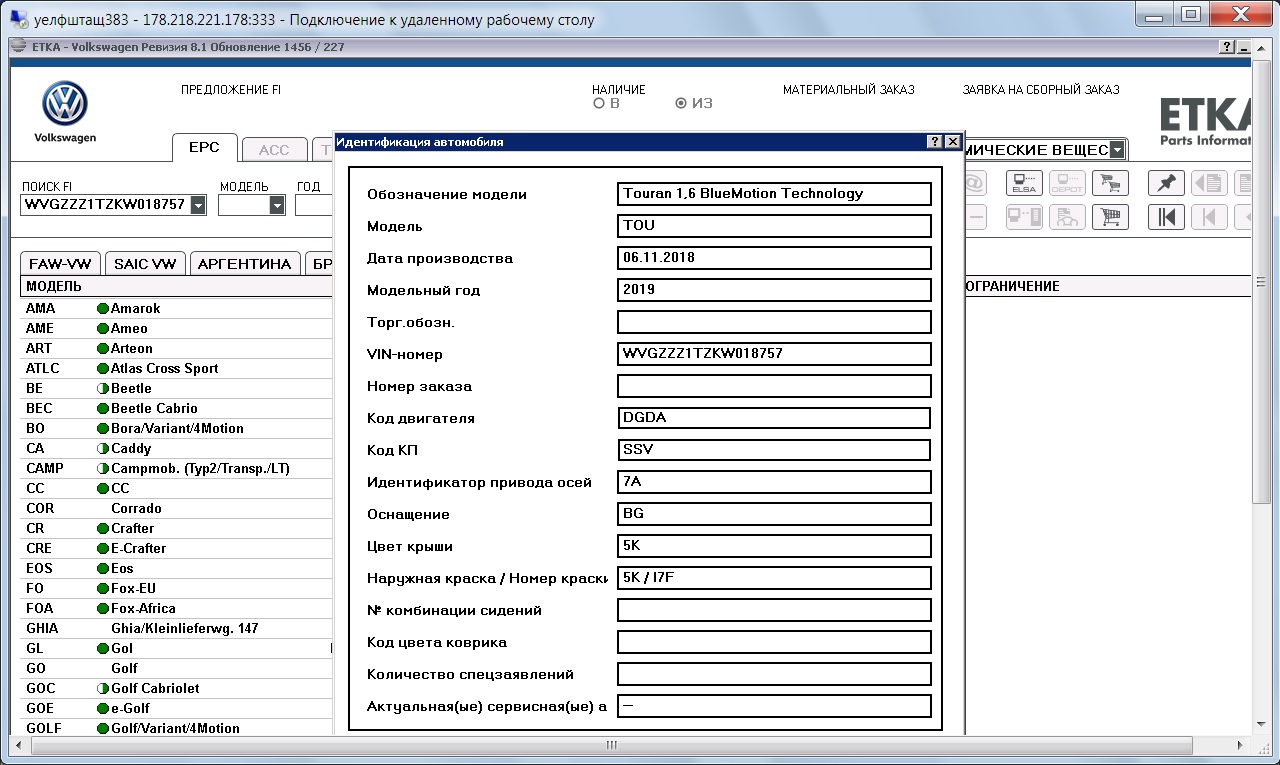Select the НАЛИЧИЕ 'ИЗ' radio button

(x=681, y=103)
